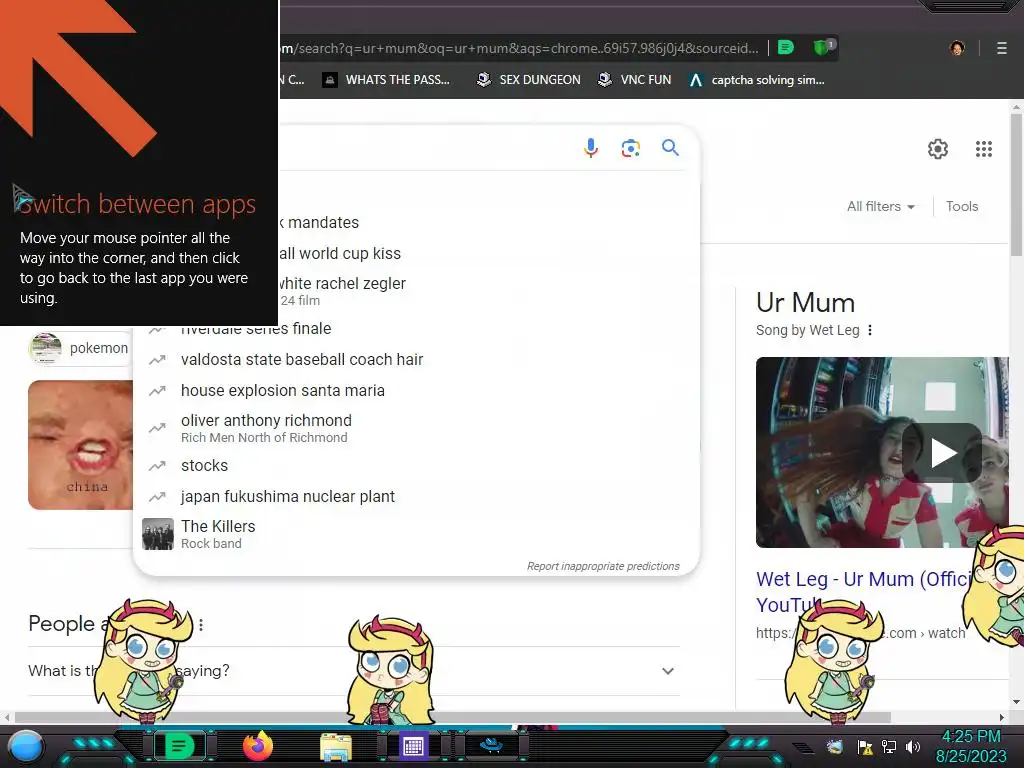Image resolution: width=1024 pixels, height=768 pixels.
Task: Open File Explorer from the taskbar
Action: 336,747
